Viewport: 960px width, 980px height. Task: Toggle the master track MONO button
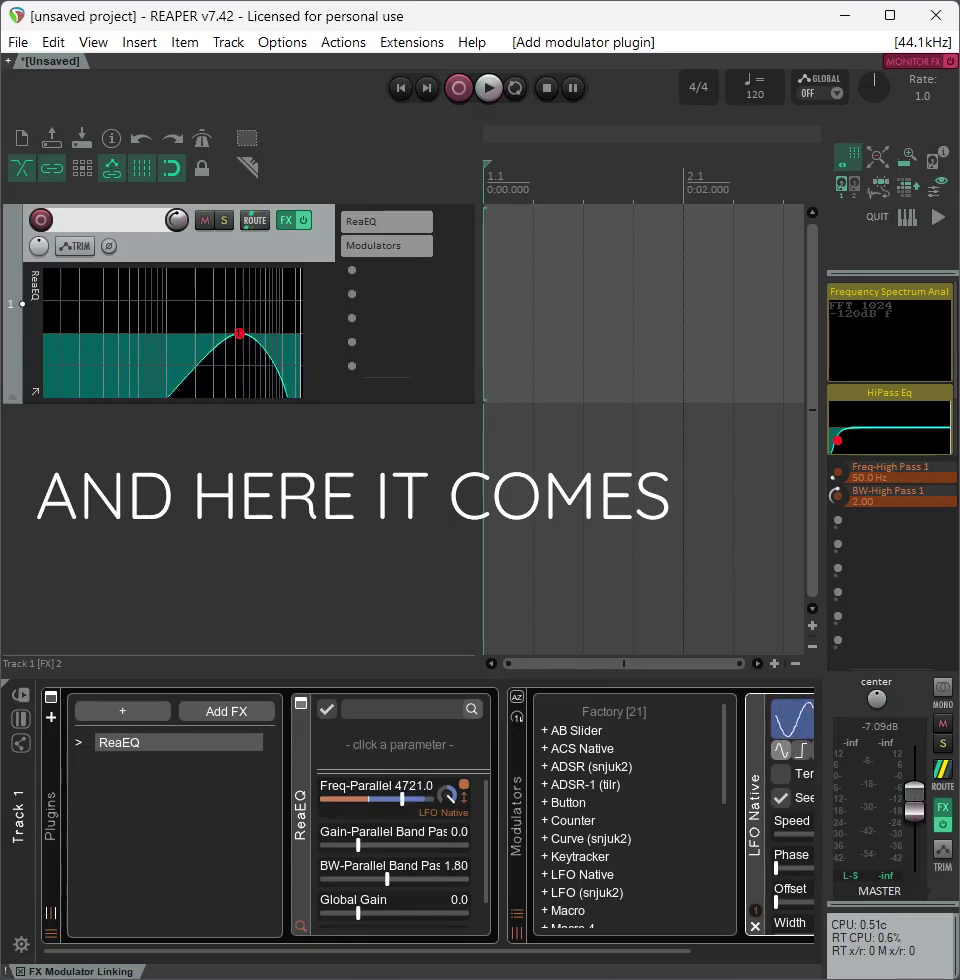pyautogui.click(x=942, y=690)
